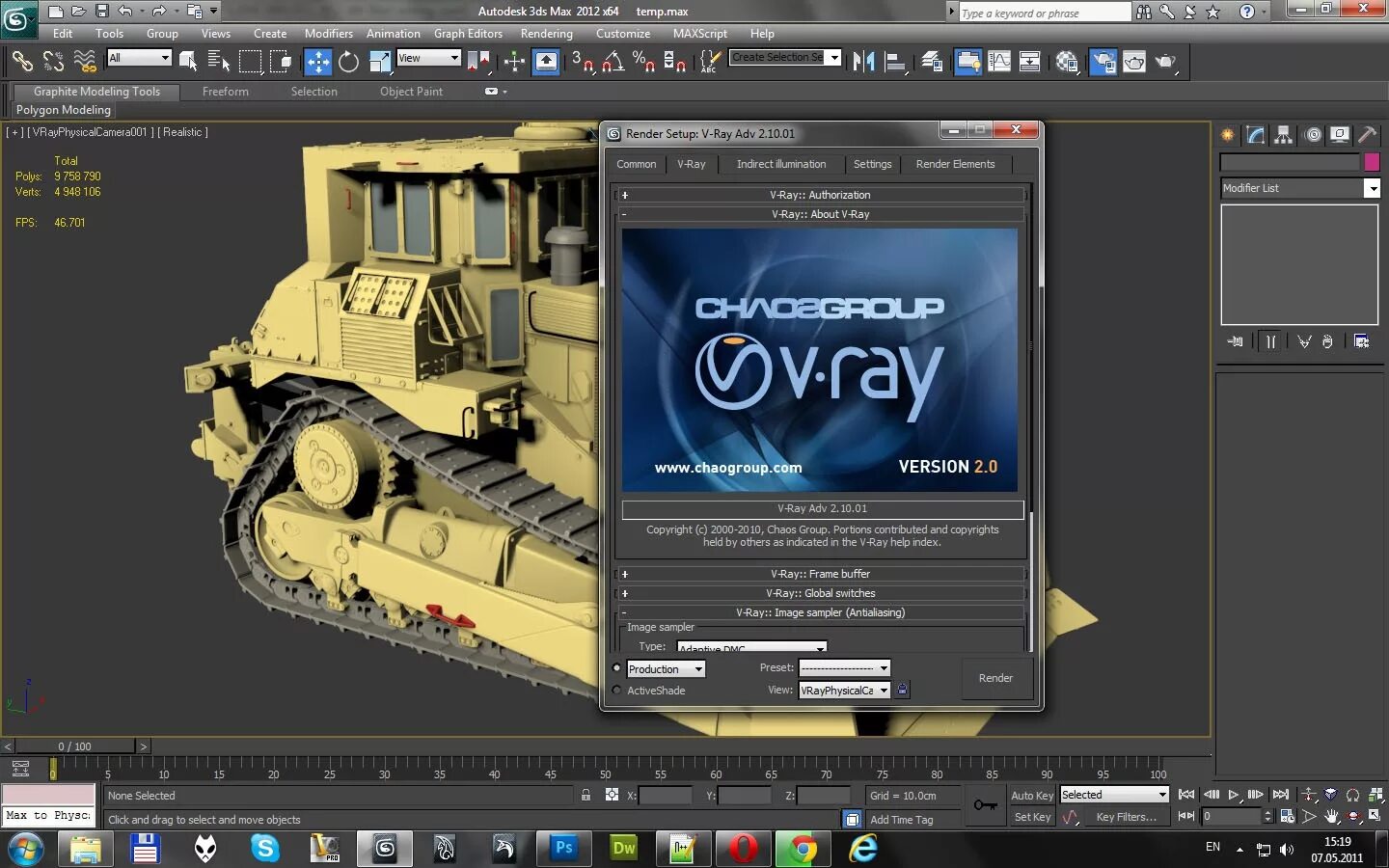
Task: Open Schematic View from toolbar
Action: pyautogui.click(x=1030, y=62)
